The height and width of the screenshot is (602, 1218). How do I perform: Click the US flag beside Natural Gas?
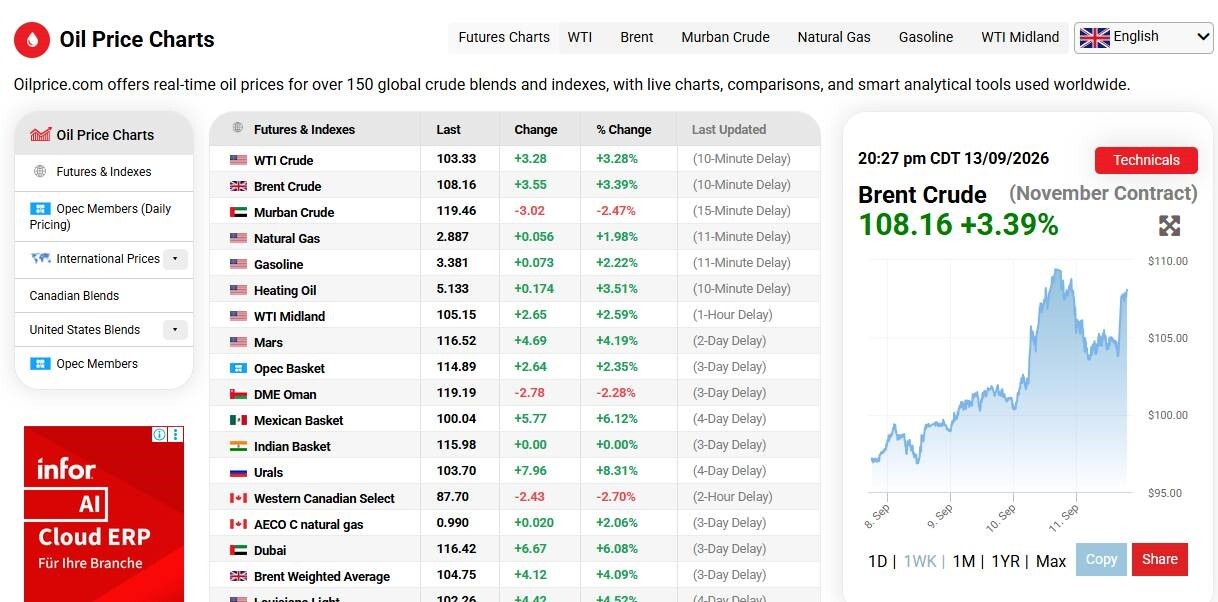point(238,238)
